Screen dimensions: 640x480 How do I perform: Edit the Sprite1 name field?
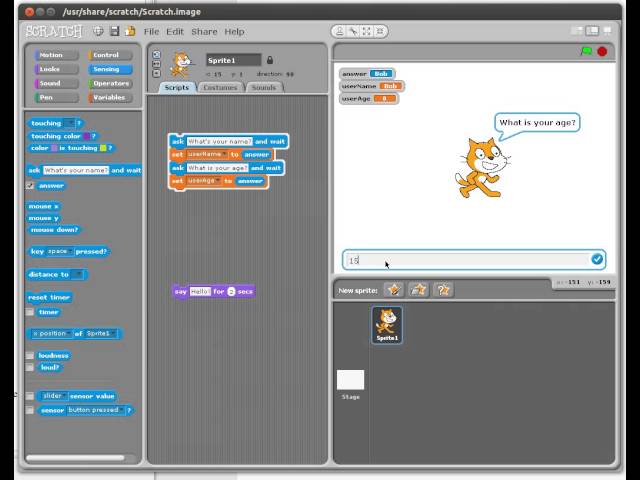click(233, 60)
